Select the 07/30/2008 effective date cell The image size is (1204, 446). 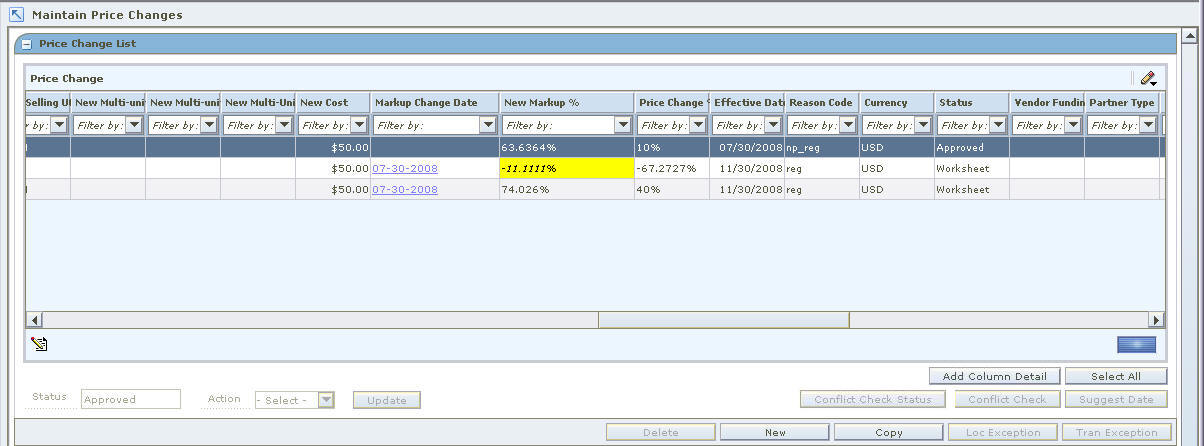[747, 147]
